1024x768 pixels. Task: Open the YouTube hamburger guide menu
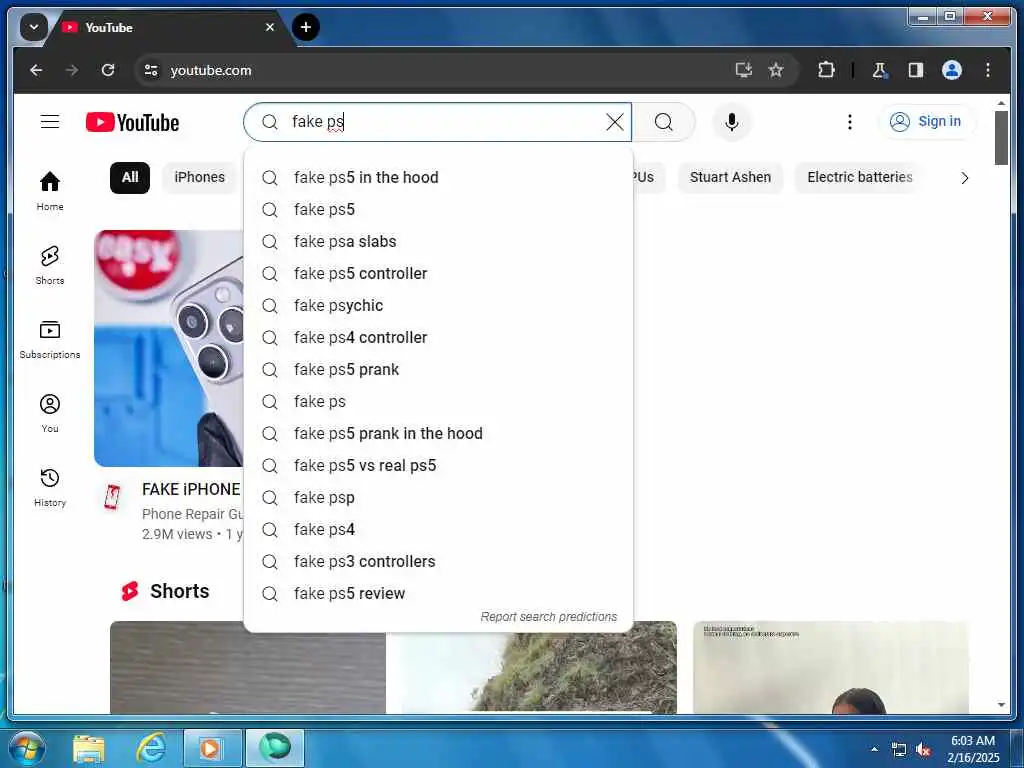(x=50, y=121)
